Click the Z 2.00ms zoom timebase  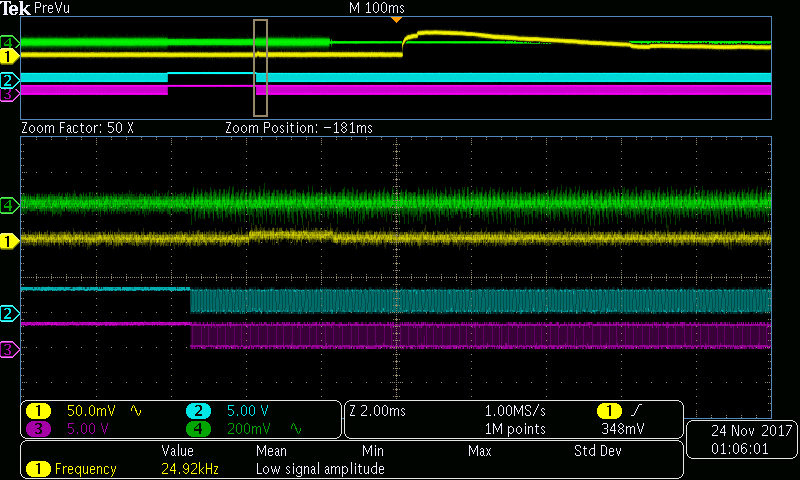click(378, 411)
